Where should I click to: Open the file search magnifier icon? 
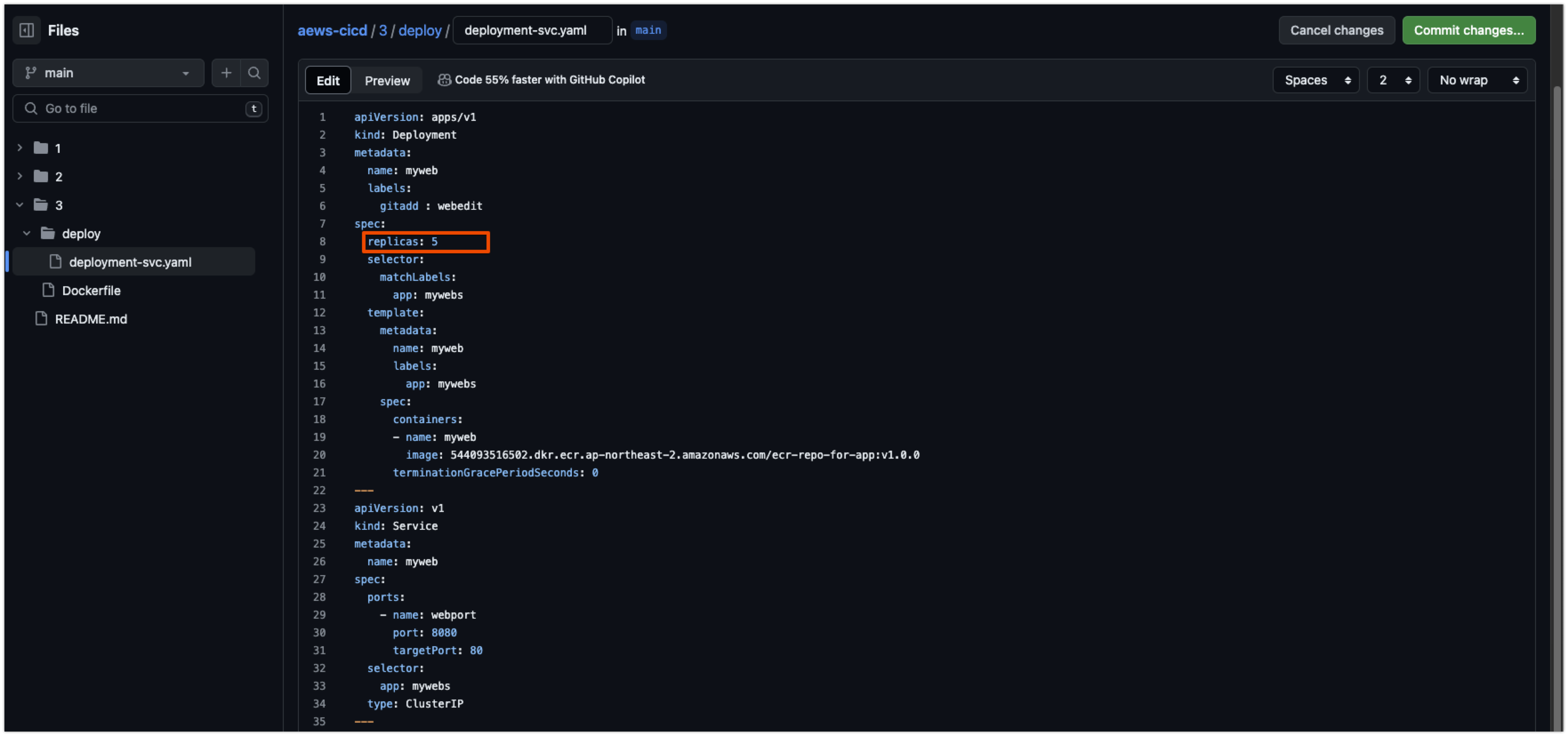click(x=254, y=73)
